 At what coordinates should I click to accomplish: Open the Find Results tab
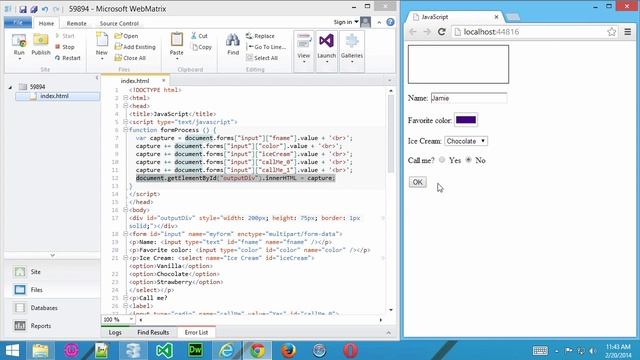pos(153,333)
